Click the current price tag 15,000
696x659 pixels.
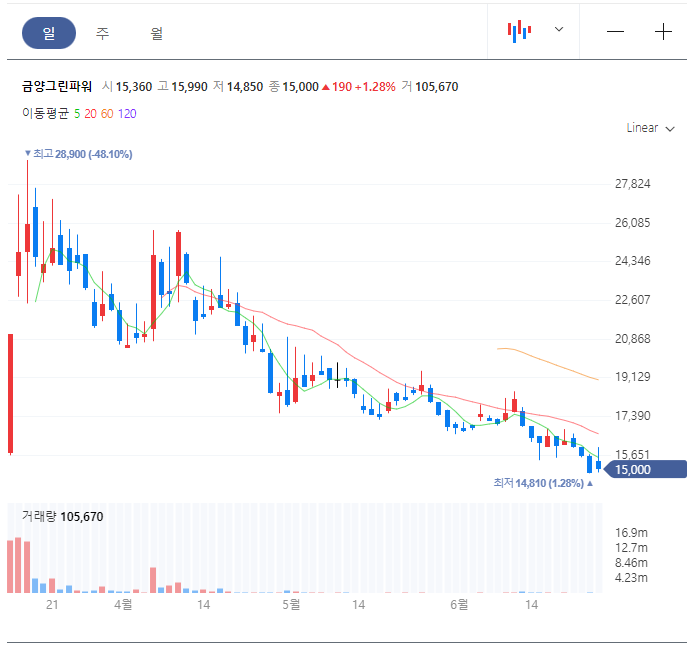point(646,470)
